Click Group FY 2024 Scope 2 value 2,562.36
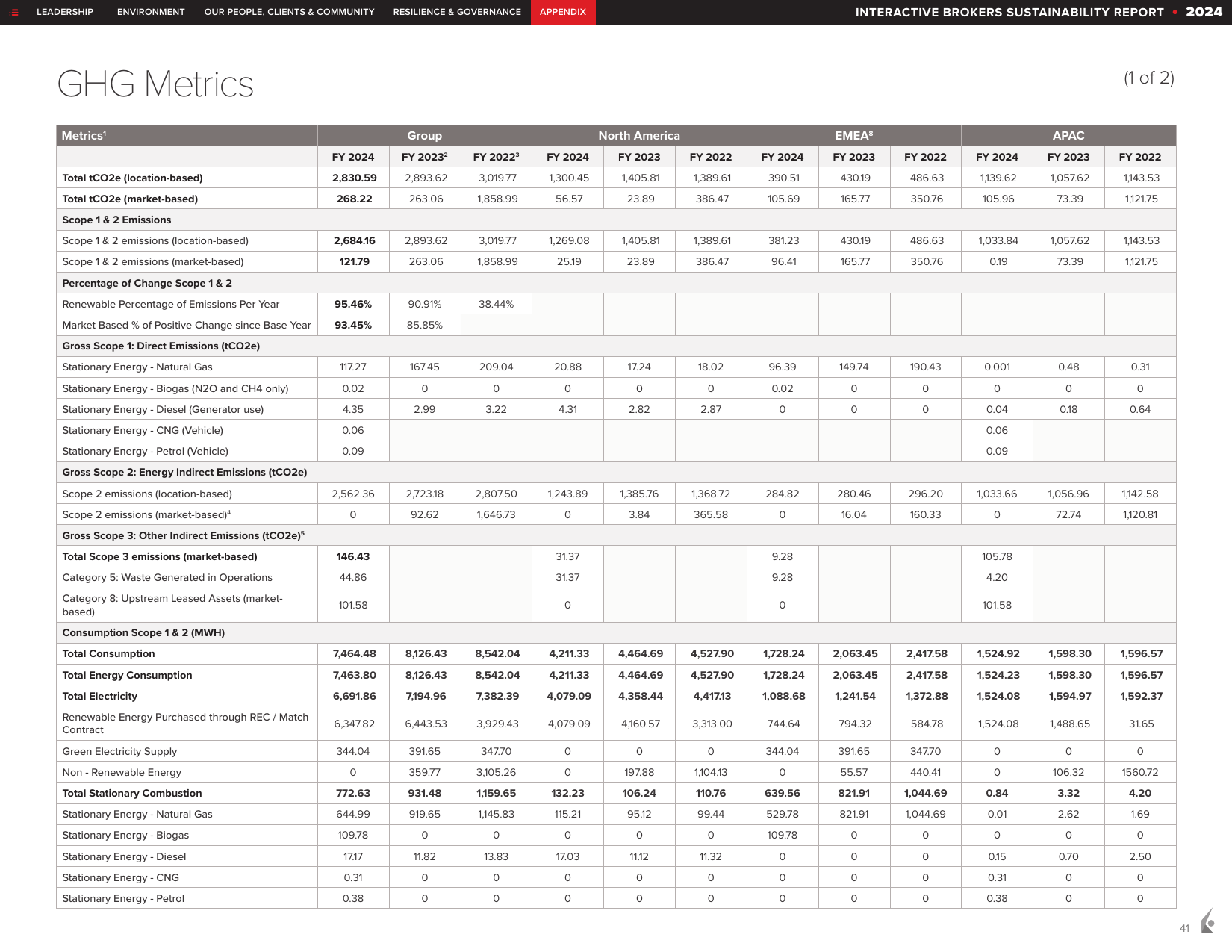This screenshot has height=952, width=1232. pyautogui.click(x=353, y=494)
